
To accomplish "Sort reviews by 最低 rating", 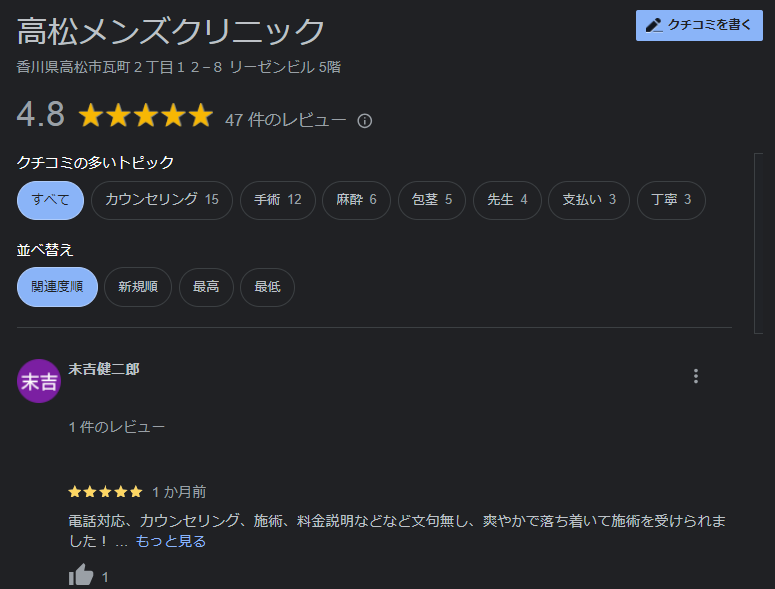I will tap(267, 287).
